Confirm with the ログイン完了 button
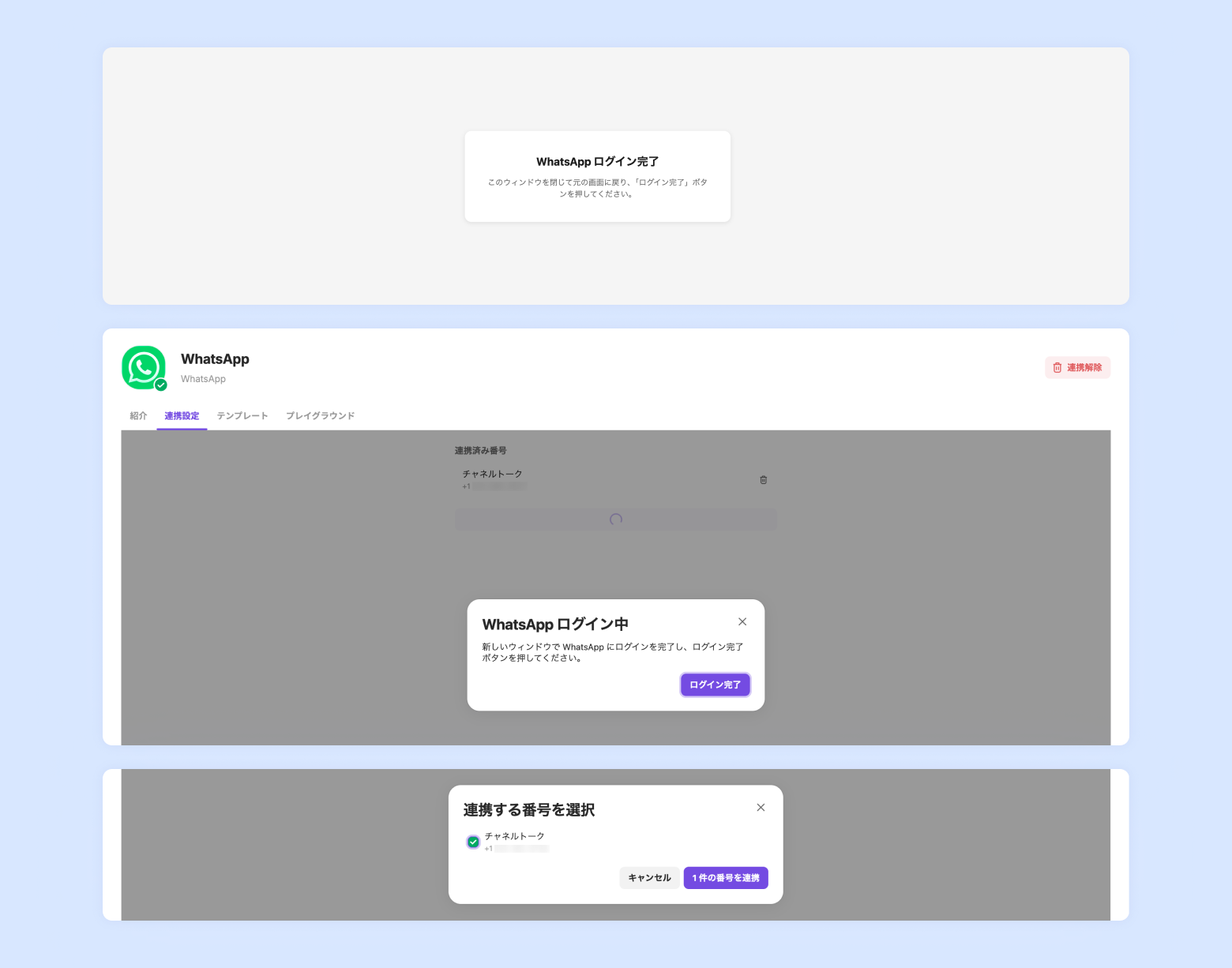The image size is (1232, 968). click(715, 685)
